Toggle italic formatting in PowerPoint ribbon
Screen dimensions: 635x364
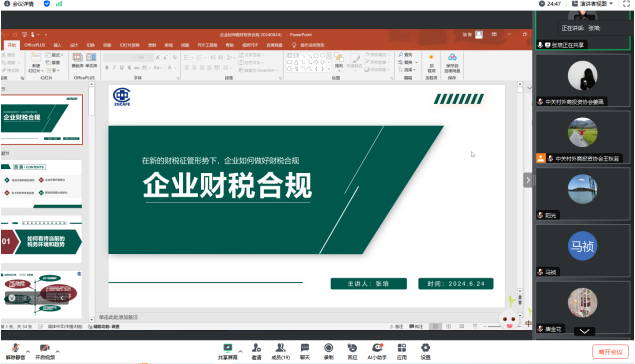tap(114, 68)
